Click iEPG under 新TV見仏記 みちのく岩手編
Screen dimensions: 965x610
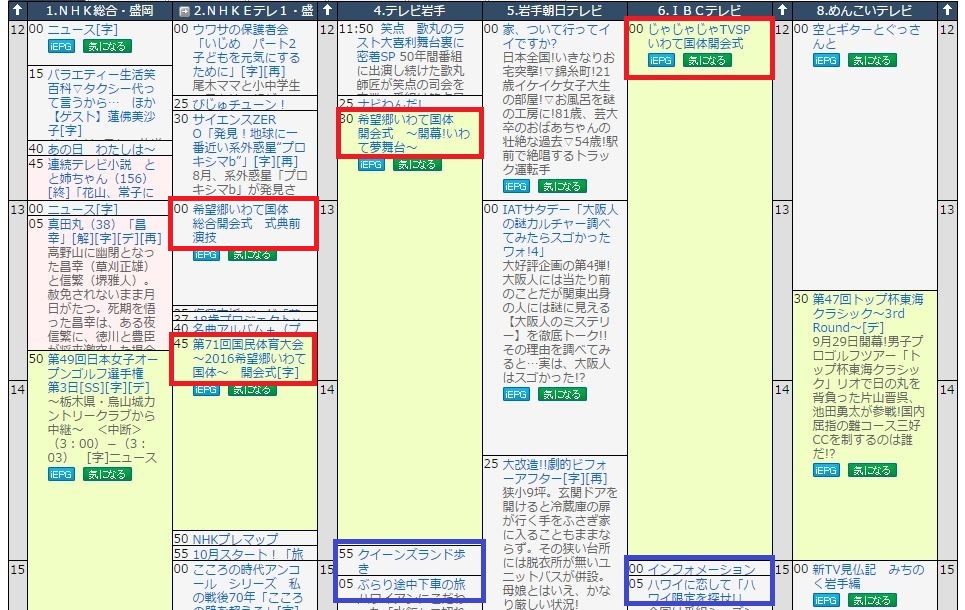coord(825,600)
